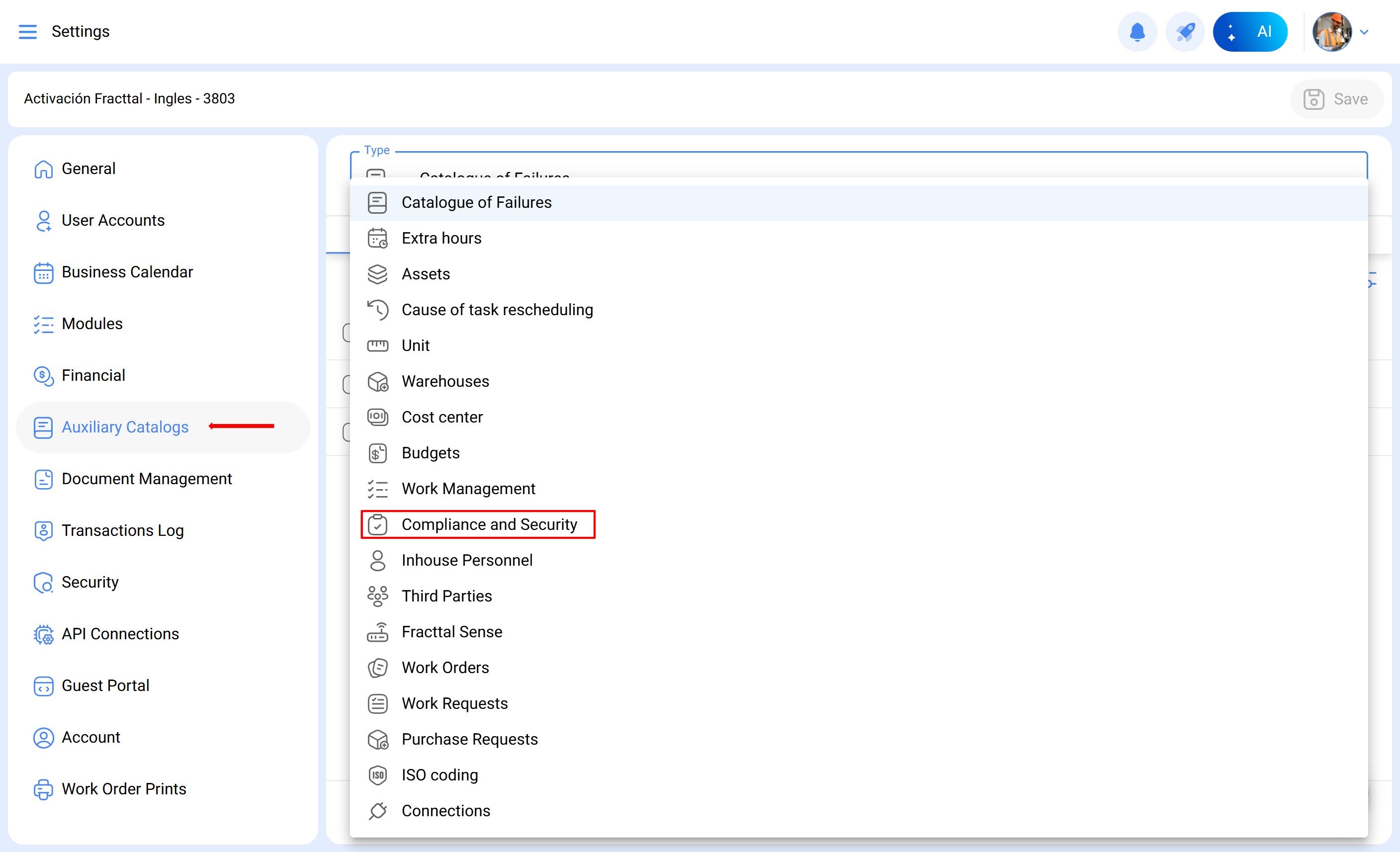Click the Work Order Prints printer icon
This screenshot has width=1400, height=852.
tap(43, 789)
